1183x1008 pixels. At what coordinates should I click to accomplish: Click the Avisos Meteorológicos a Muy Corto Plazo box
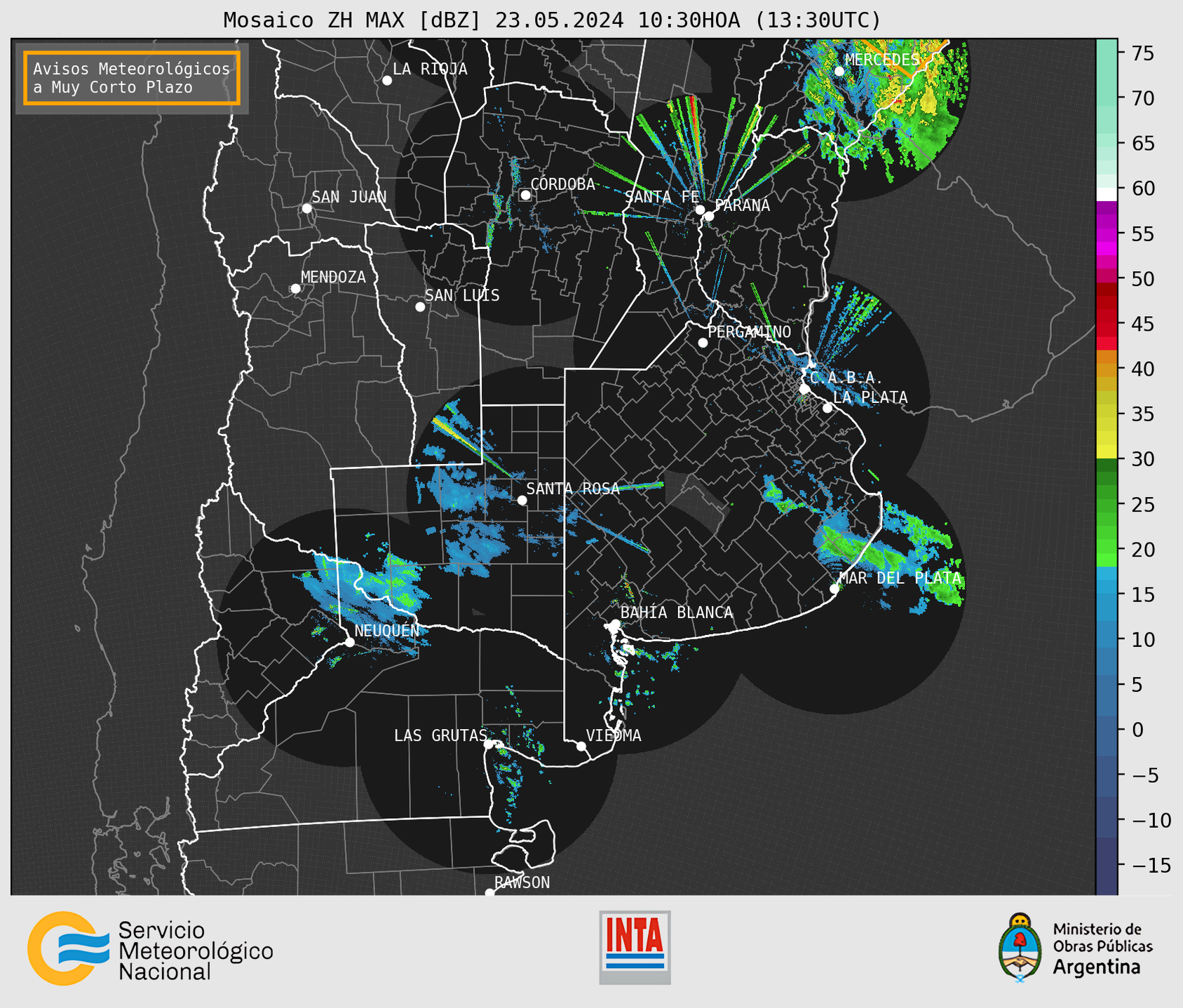tap(132, 78)
